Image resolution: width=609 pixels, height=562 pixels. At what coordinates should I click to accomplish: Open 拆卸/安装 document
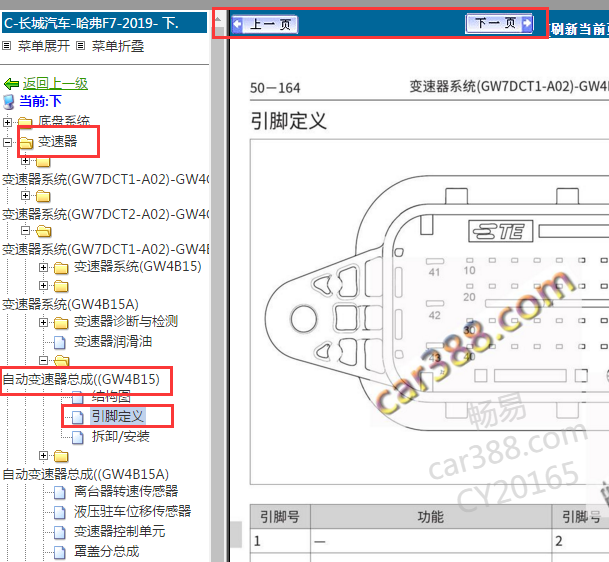(x=121, y=436)
